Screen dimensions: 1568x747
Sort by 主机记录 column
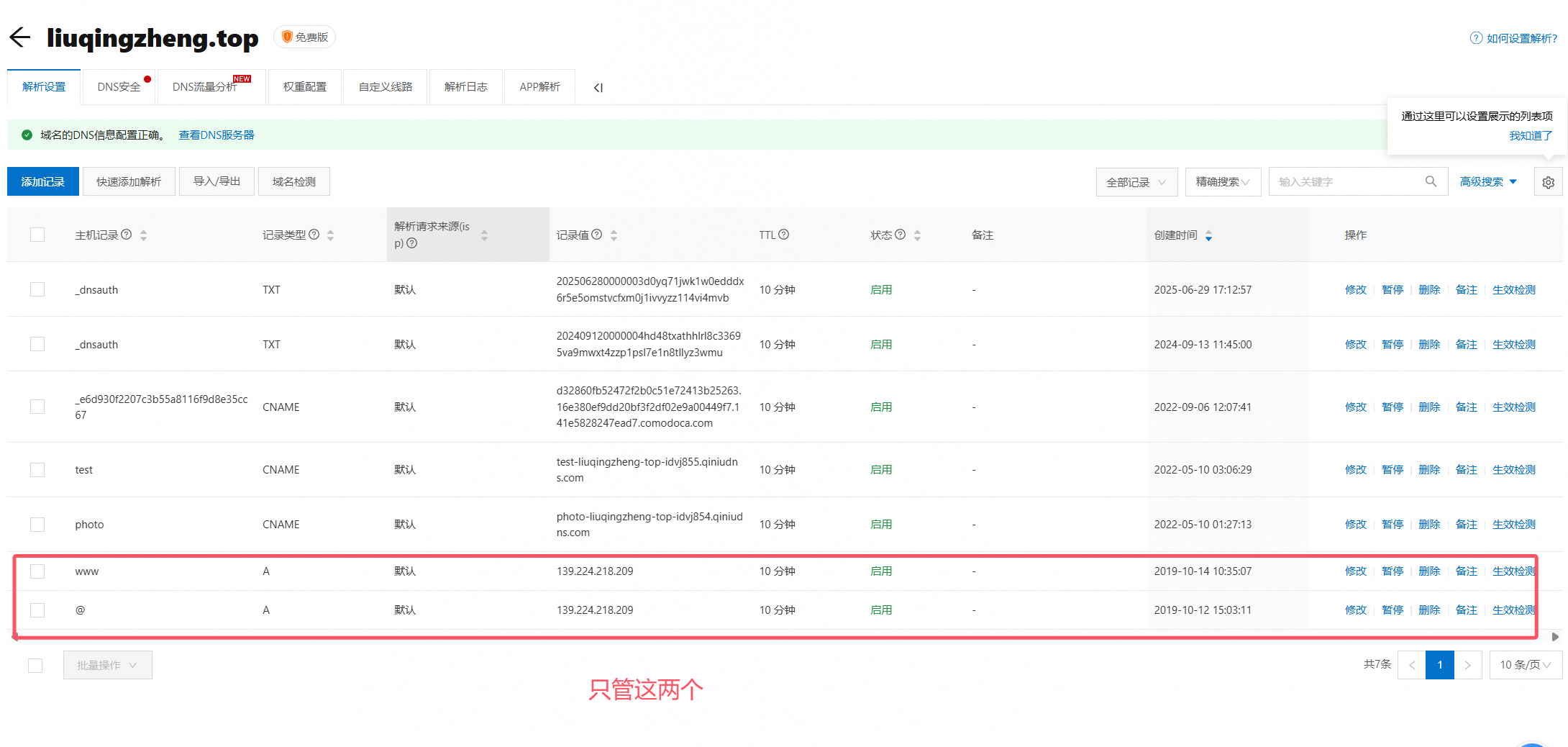[x=143, y=235]
